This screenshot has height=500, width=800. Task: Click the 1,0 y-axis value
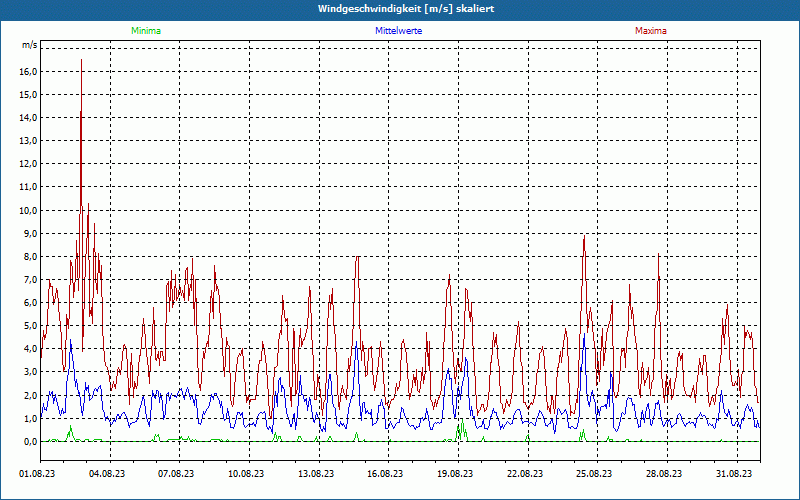coord(30,418)
